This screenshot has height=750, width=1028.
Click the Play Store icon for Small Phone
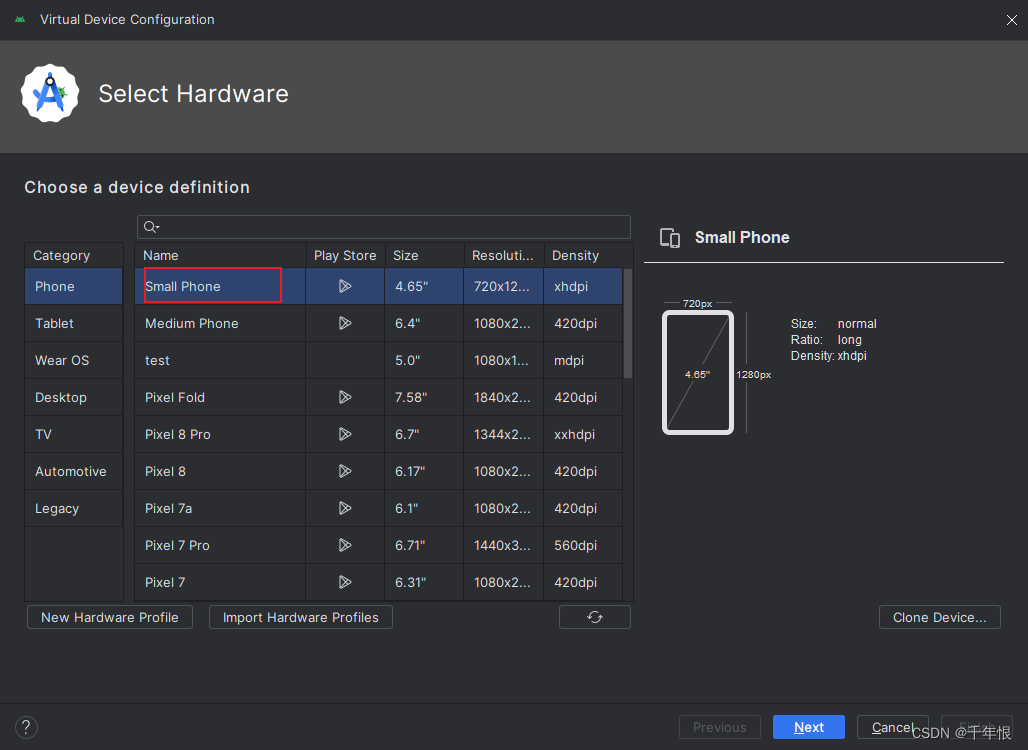(x=345, y=286)
